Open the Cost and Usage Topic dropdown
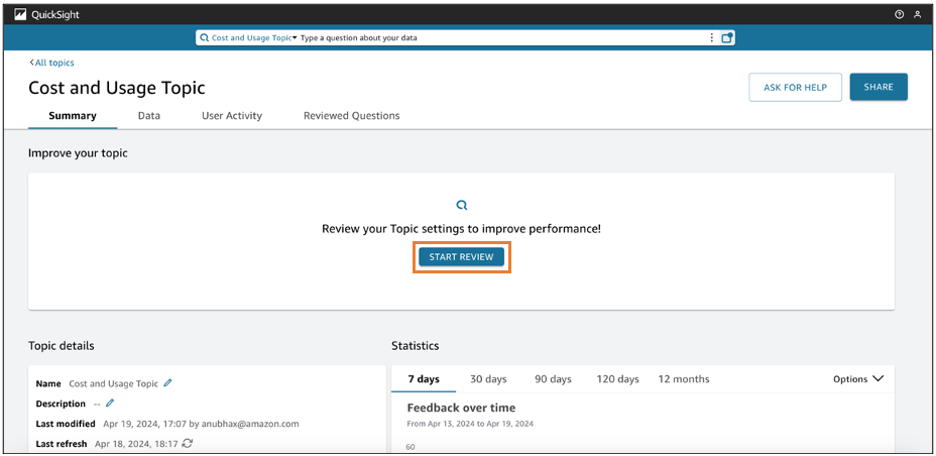 [x=254, y=38]
